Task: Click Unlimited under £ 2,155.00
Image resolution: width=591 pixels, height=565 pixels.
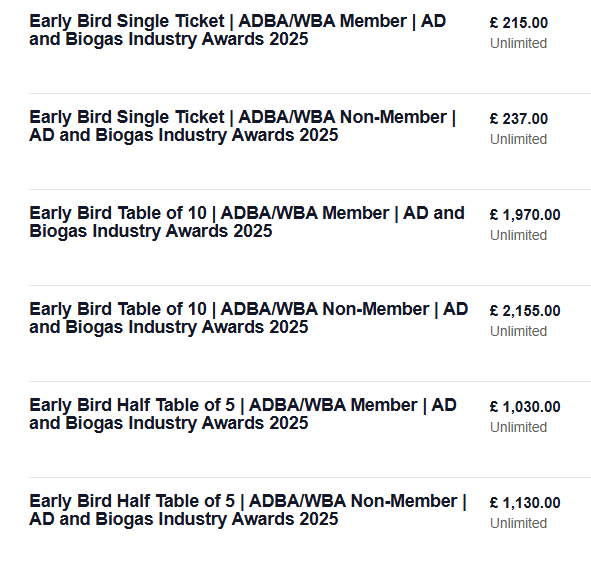Action: [518, 331]
